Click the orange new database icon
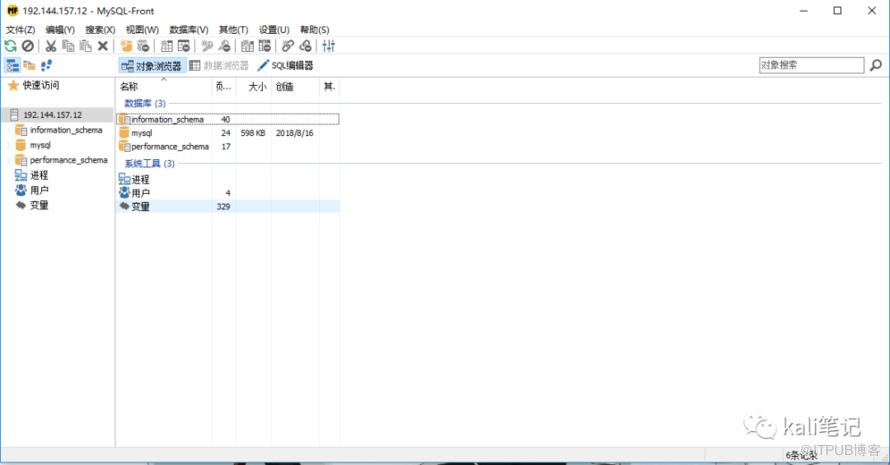The image size is (890, 465). [126, 46]
